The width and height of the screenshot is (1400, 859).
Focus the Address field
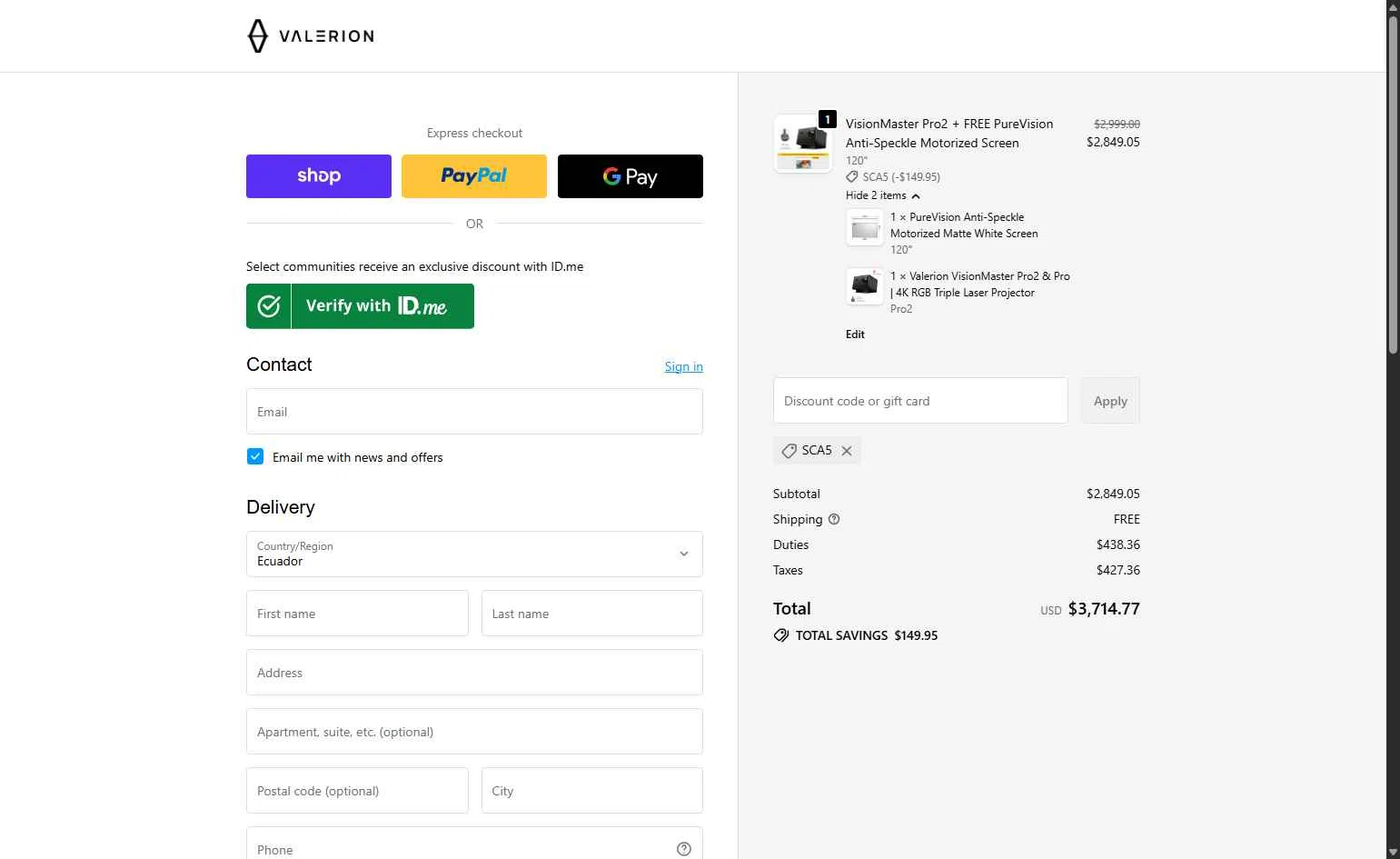[474, 673]
